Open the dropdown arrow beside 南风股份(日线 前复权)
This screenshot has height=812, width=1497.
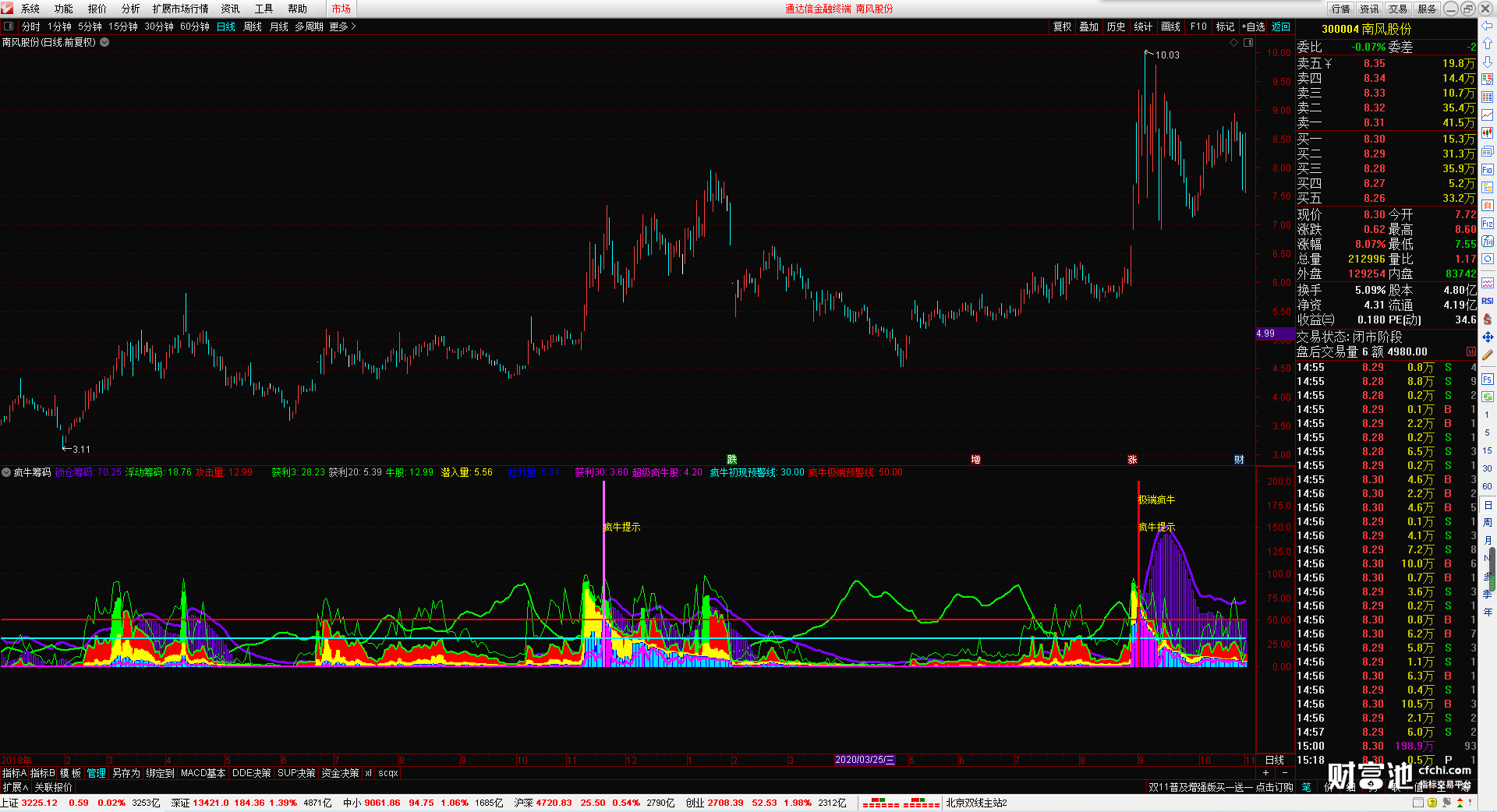coord(104,43)
